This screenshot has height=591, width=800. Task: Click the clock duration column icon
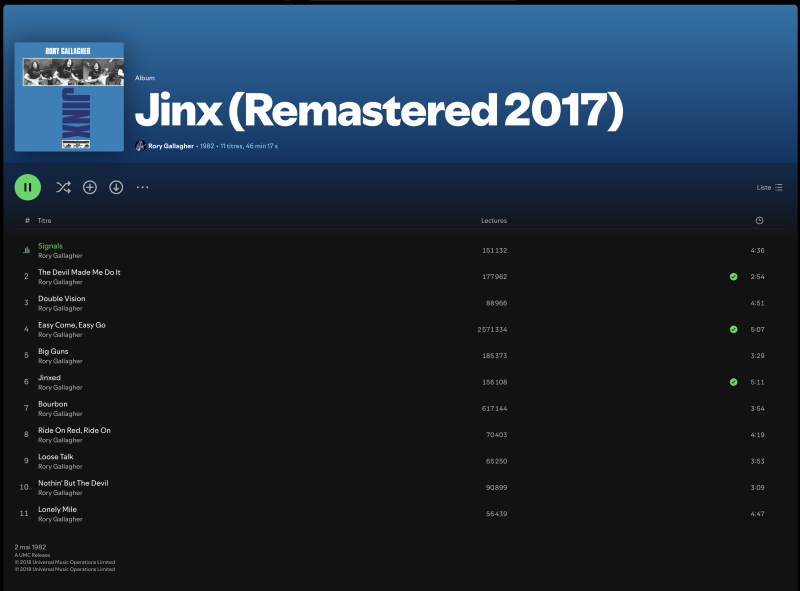coord(759,220)
